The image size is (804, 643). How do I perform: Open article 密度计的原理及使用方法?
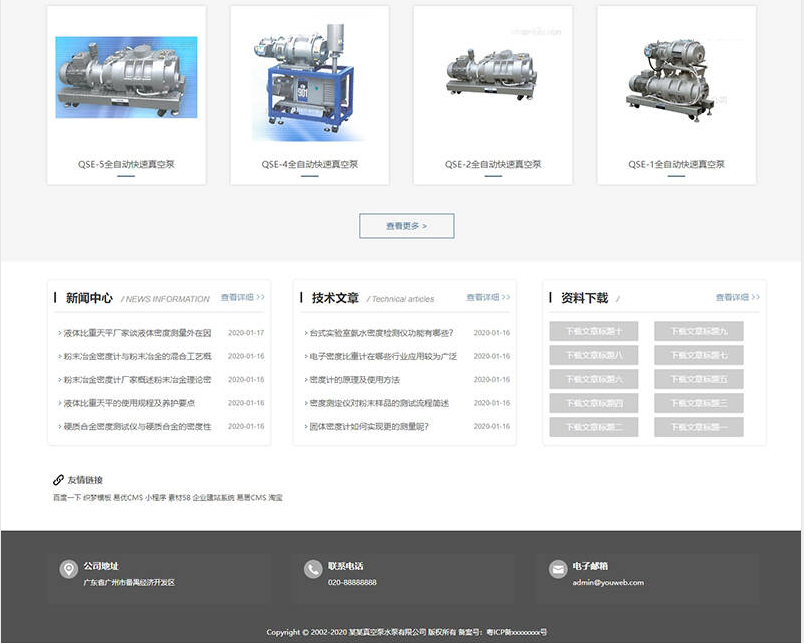355,380
